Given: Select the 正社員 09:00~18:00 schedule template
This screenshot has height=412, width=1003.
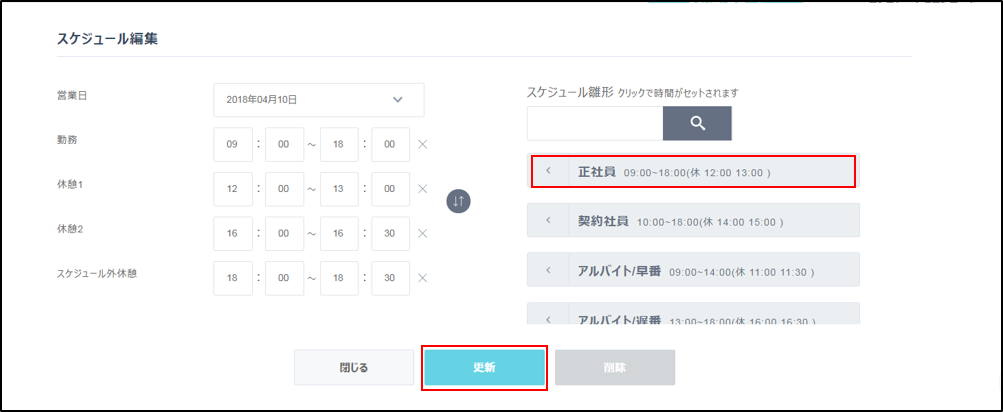Looking at the screenshot, I should pos(700,171).
